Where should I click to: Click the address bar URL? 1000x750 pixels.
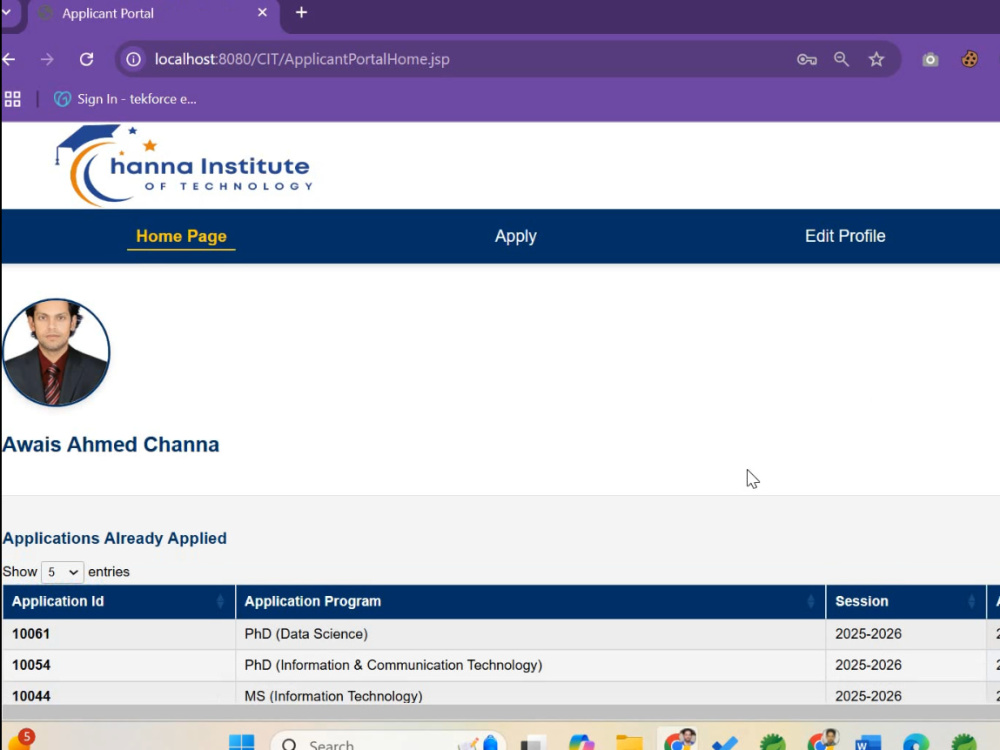click(302, 59)
